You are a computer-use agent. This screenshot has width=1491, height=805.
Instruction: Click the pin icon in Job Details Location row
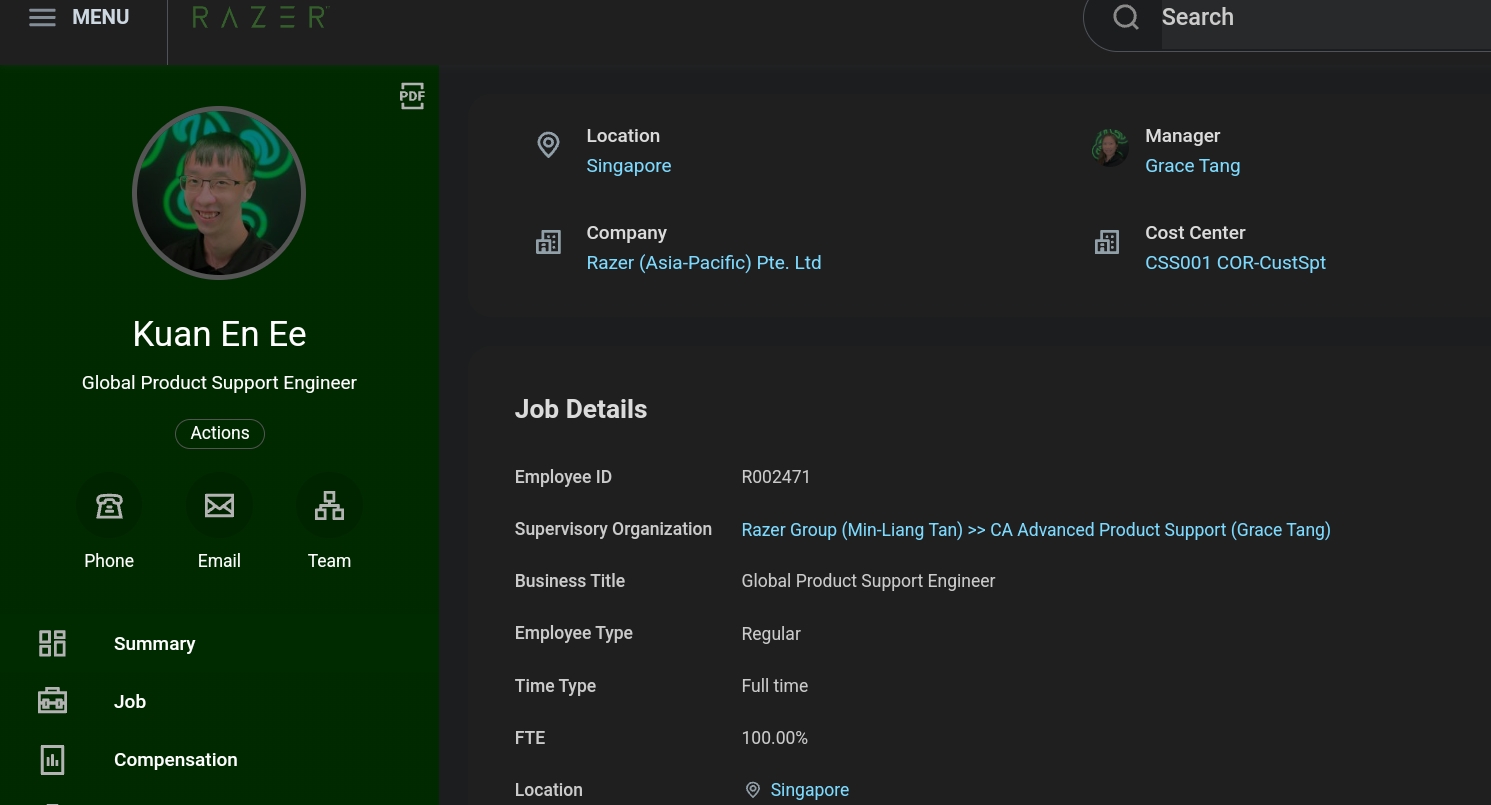[753, 790]
